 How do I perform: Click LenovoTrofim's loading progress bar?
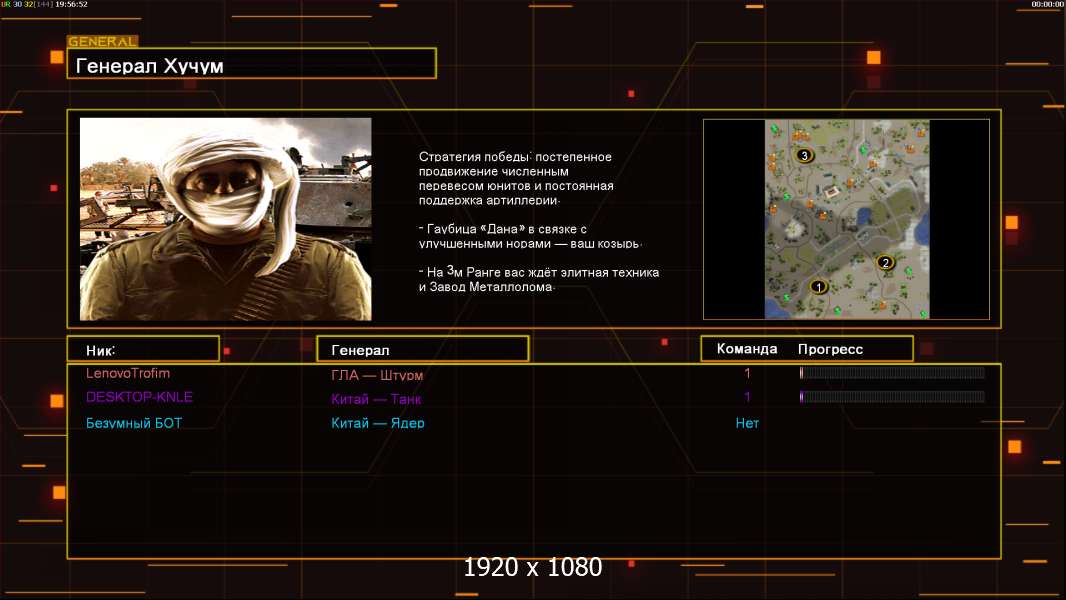click(x=892, y=373)
